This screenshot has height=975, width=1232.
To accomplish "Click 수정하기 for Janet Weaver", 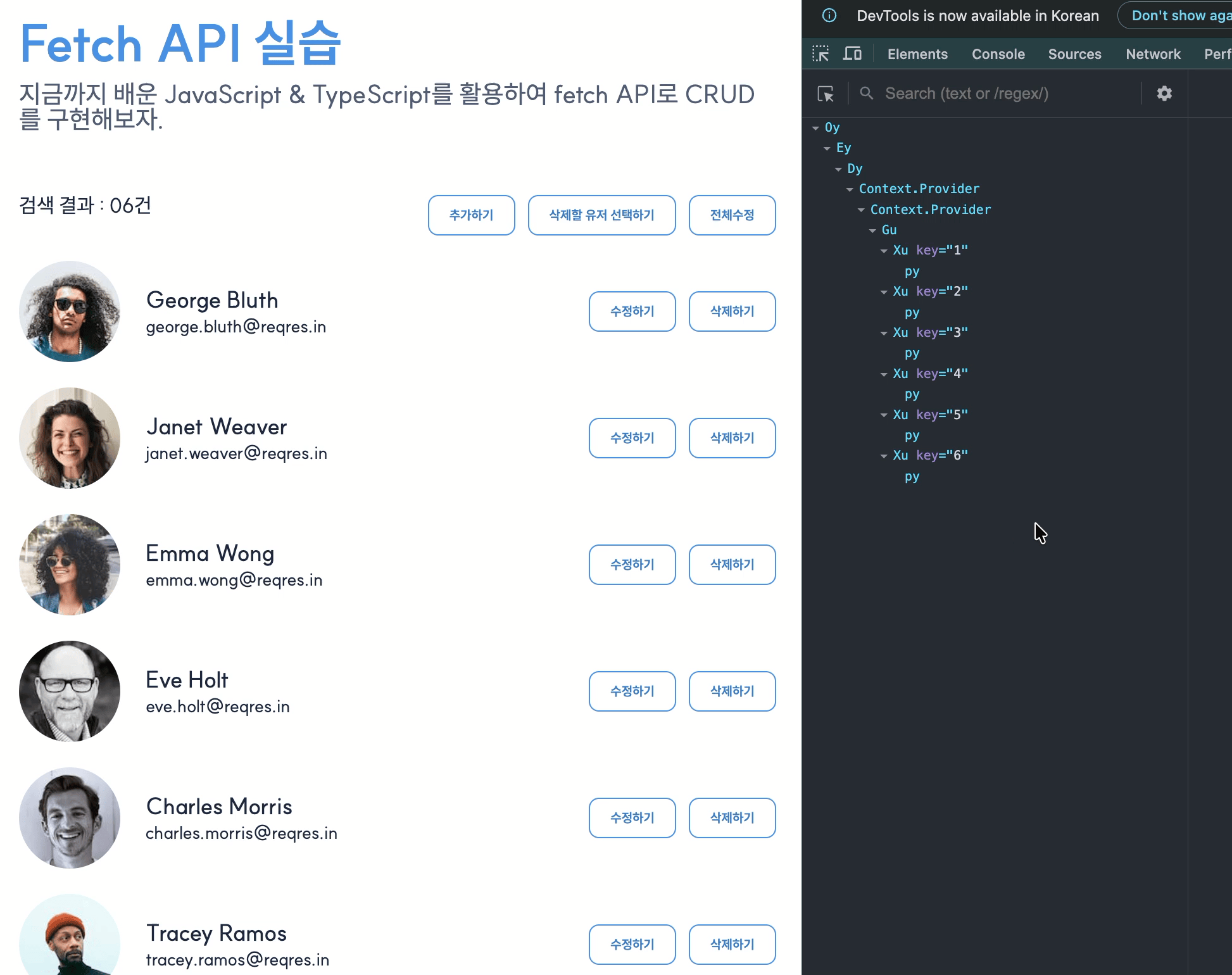I will 632,438.
